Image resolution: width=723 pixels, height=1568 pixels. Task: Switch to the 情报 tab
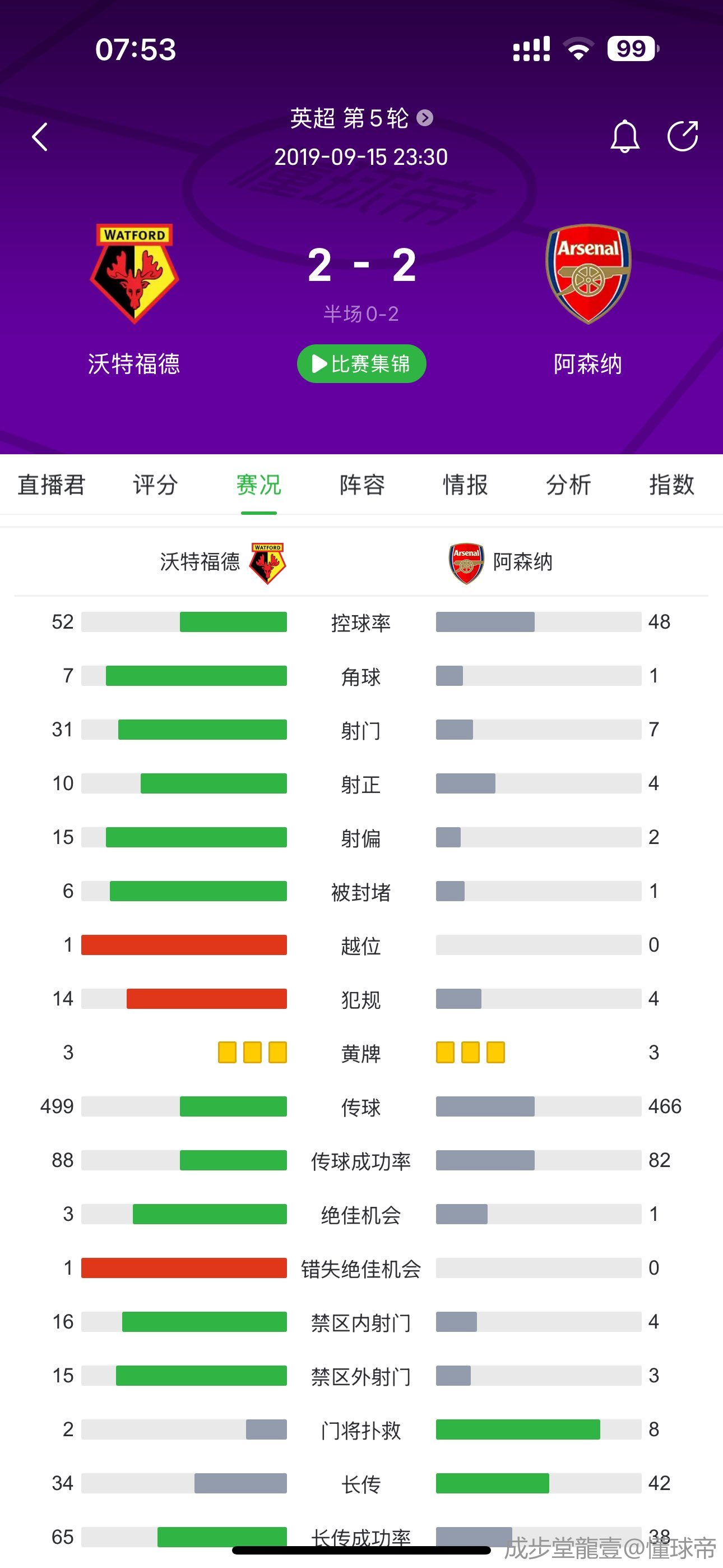pos(465,485)
